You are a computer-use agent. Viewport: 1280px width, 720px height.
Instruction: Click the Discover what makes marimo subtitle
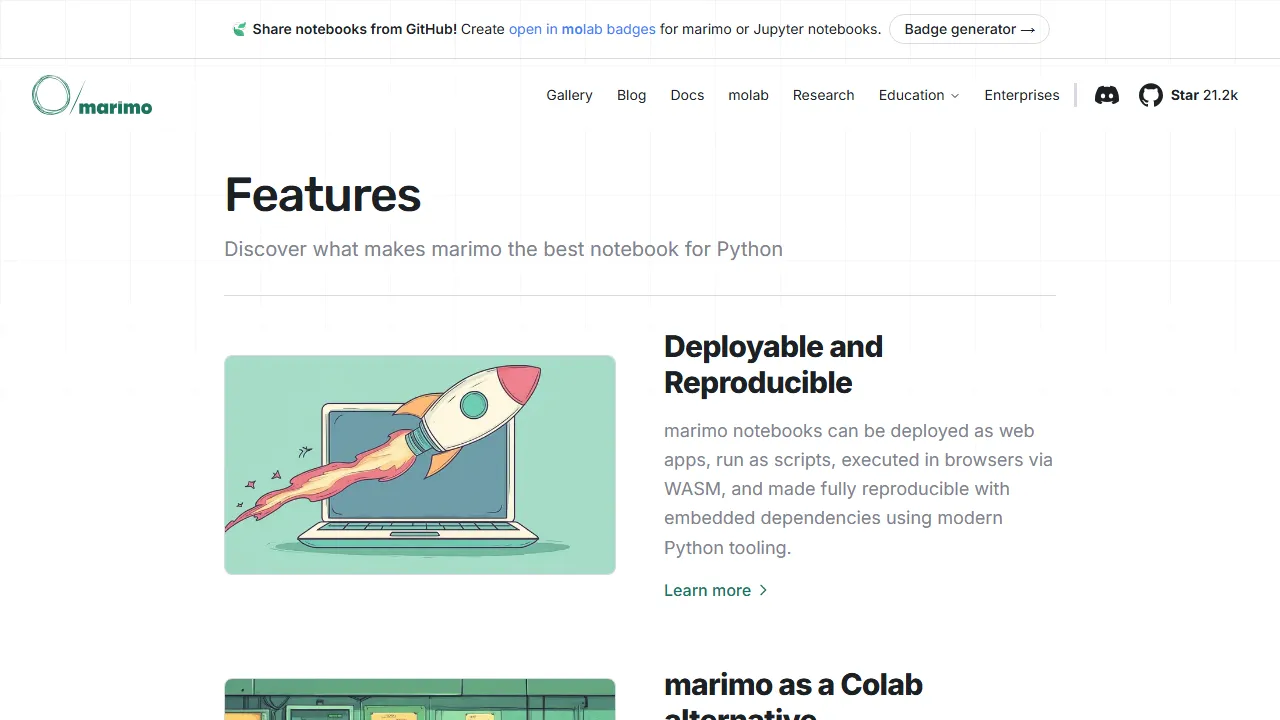click(503, 249)
